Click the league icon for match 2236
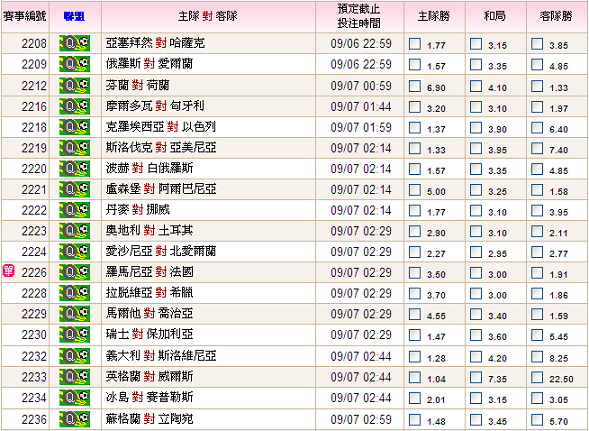The height and width of the screenshot is (431, 589). pos(74,419)
